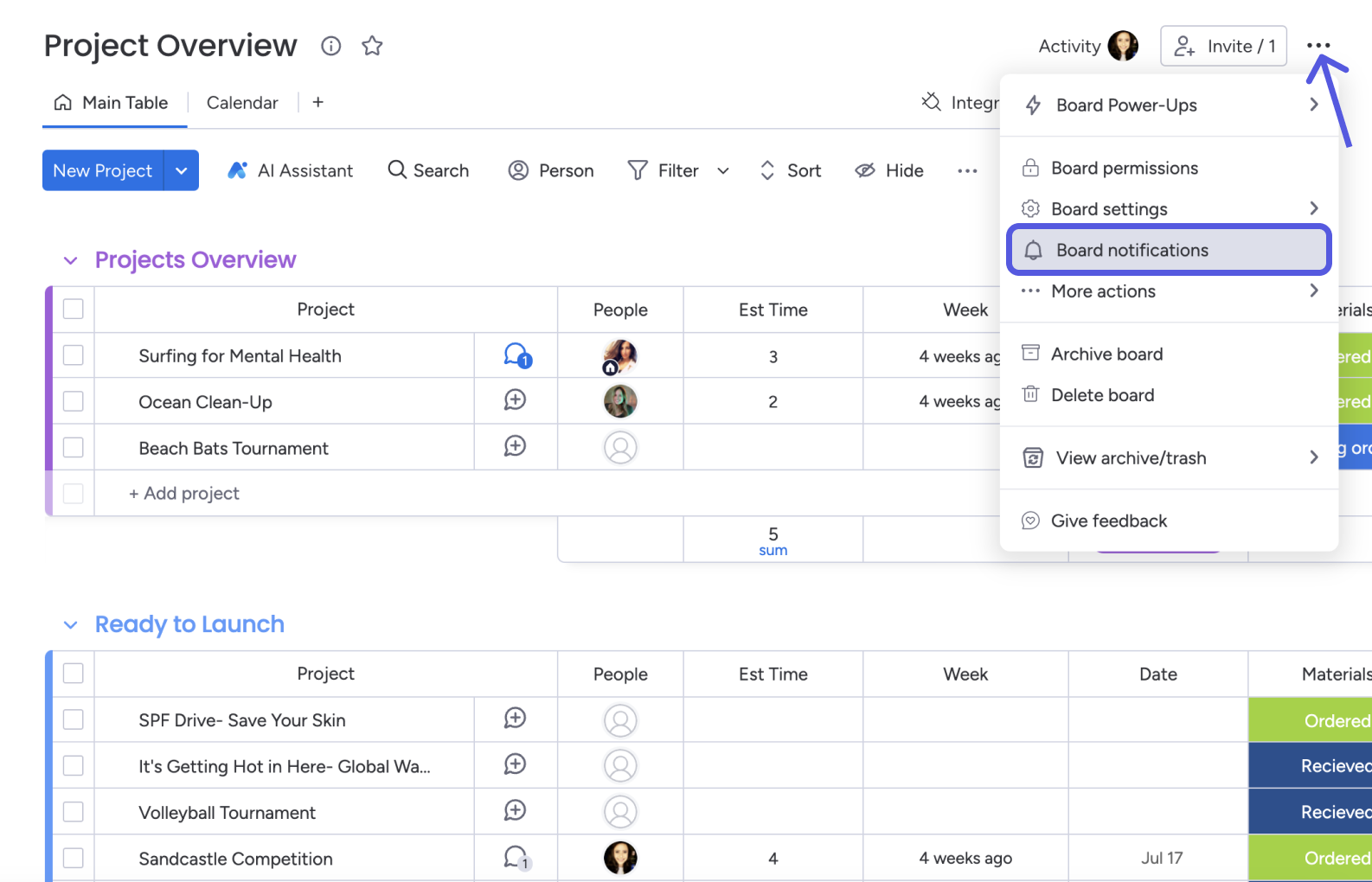
Task: Add update to It's Getting Hot in Here
Action: tap(515, 764)
